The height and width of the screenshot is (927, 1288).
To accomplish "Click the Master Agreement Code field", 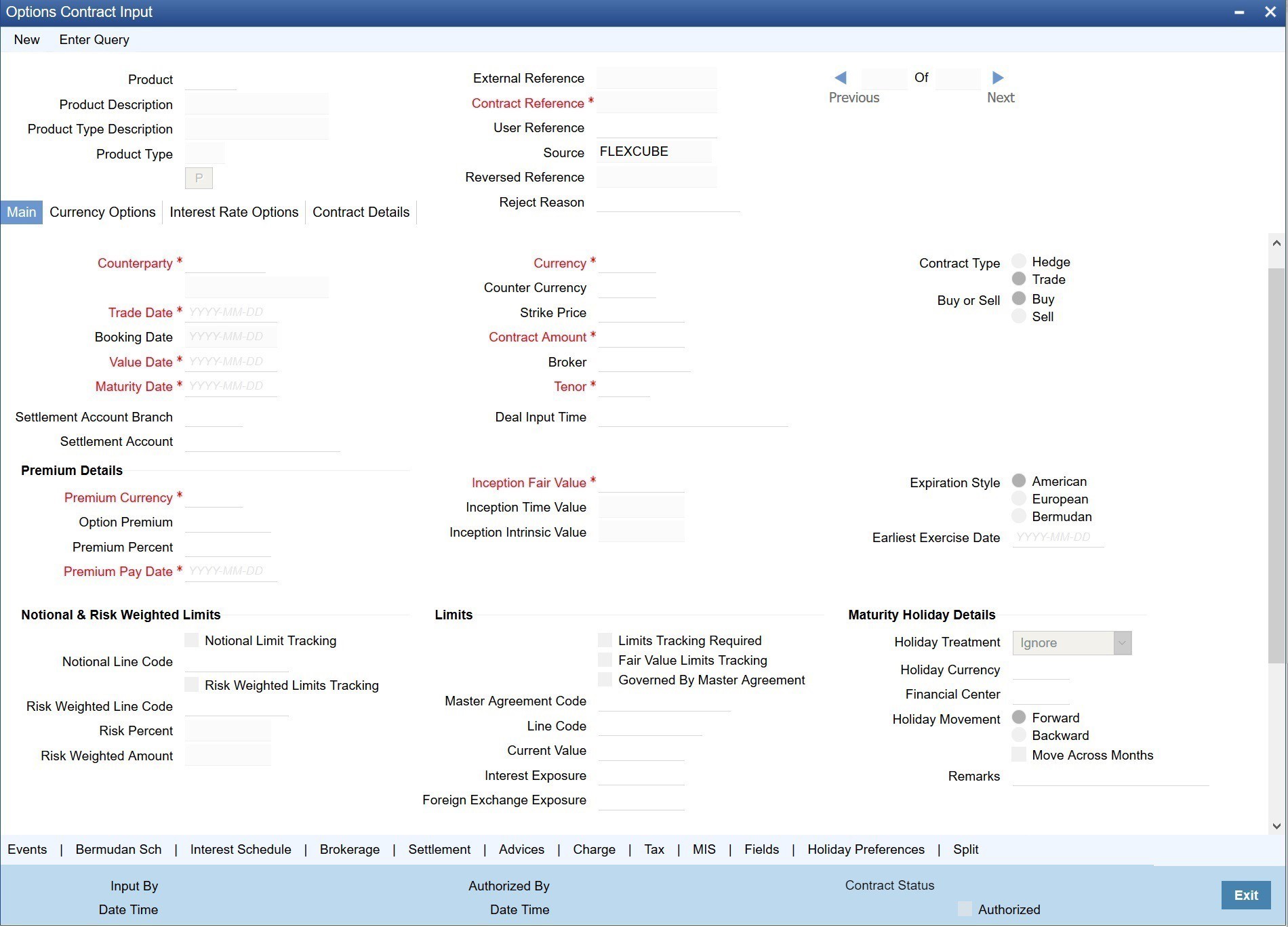I will [x=664, y=701].
